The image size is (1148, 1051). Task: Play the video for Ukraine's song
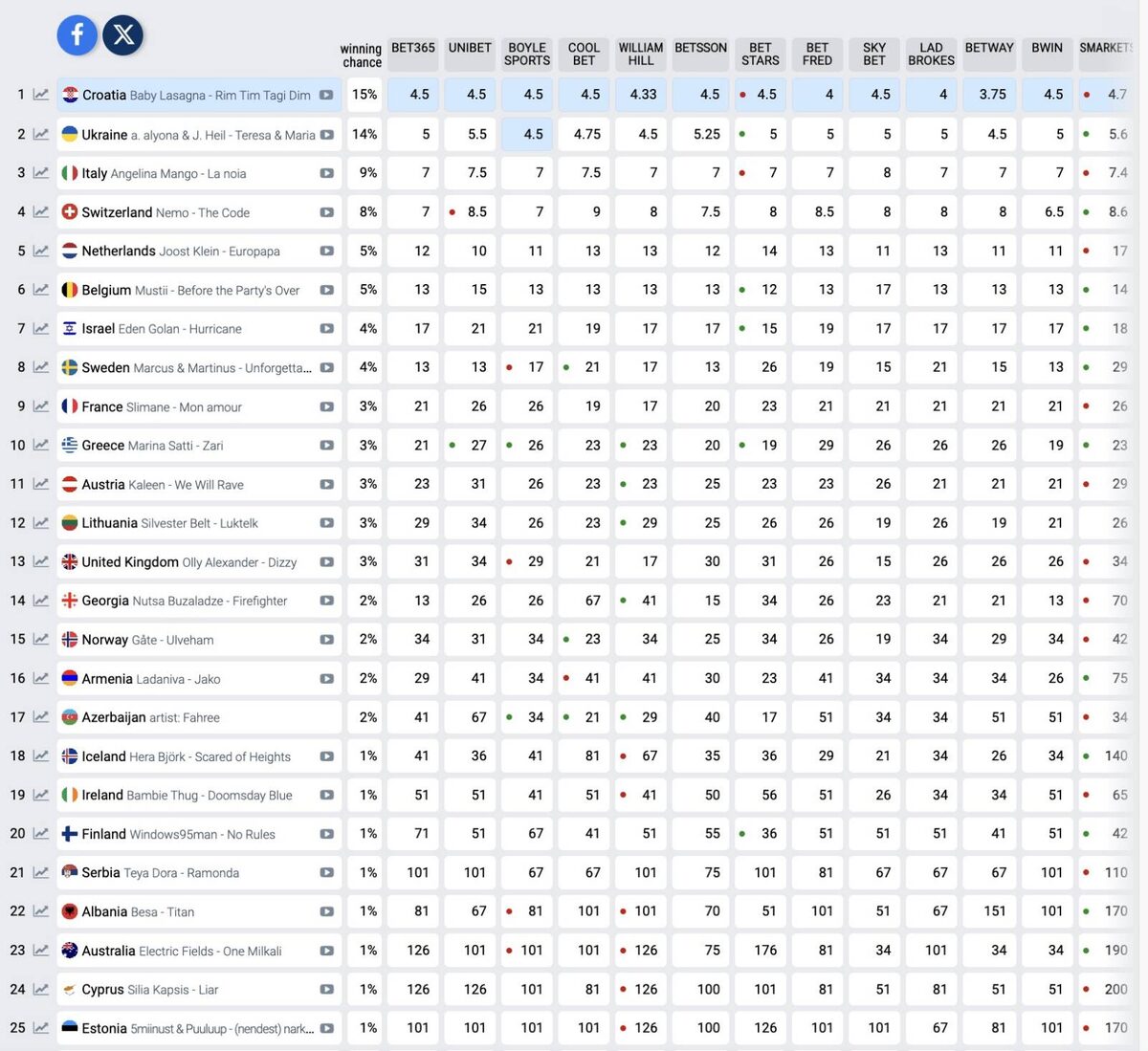pyautogui.click(x=327, y=135)
